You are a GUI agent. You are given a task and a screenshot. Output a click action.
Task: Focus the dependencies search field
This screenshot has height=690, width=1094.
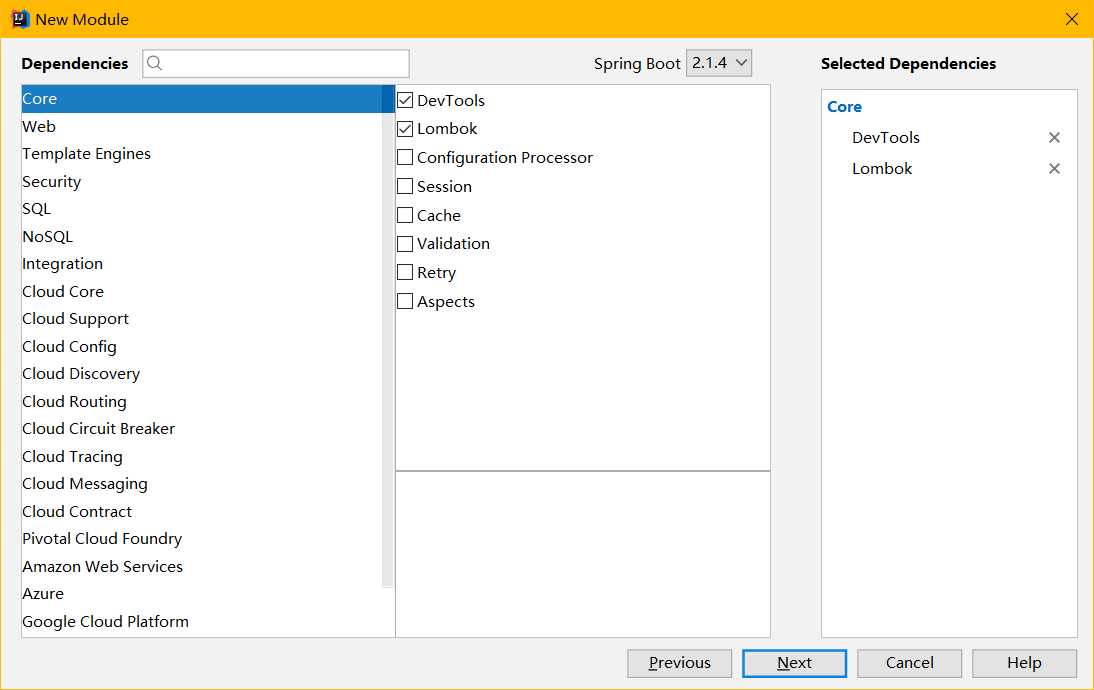(276, 63)
